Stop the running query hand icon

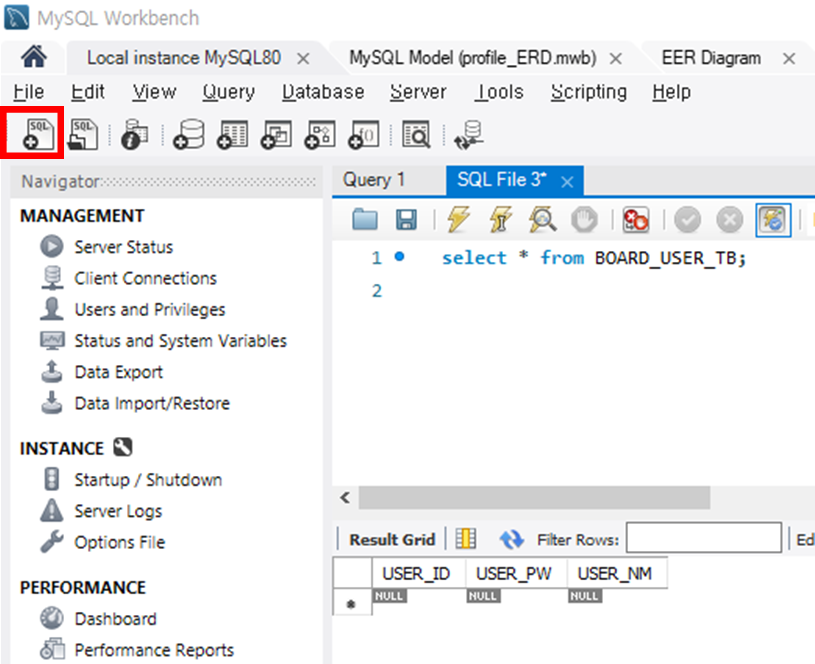point(584,219)
